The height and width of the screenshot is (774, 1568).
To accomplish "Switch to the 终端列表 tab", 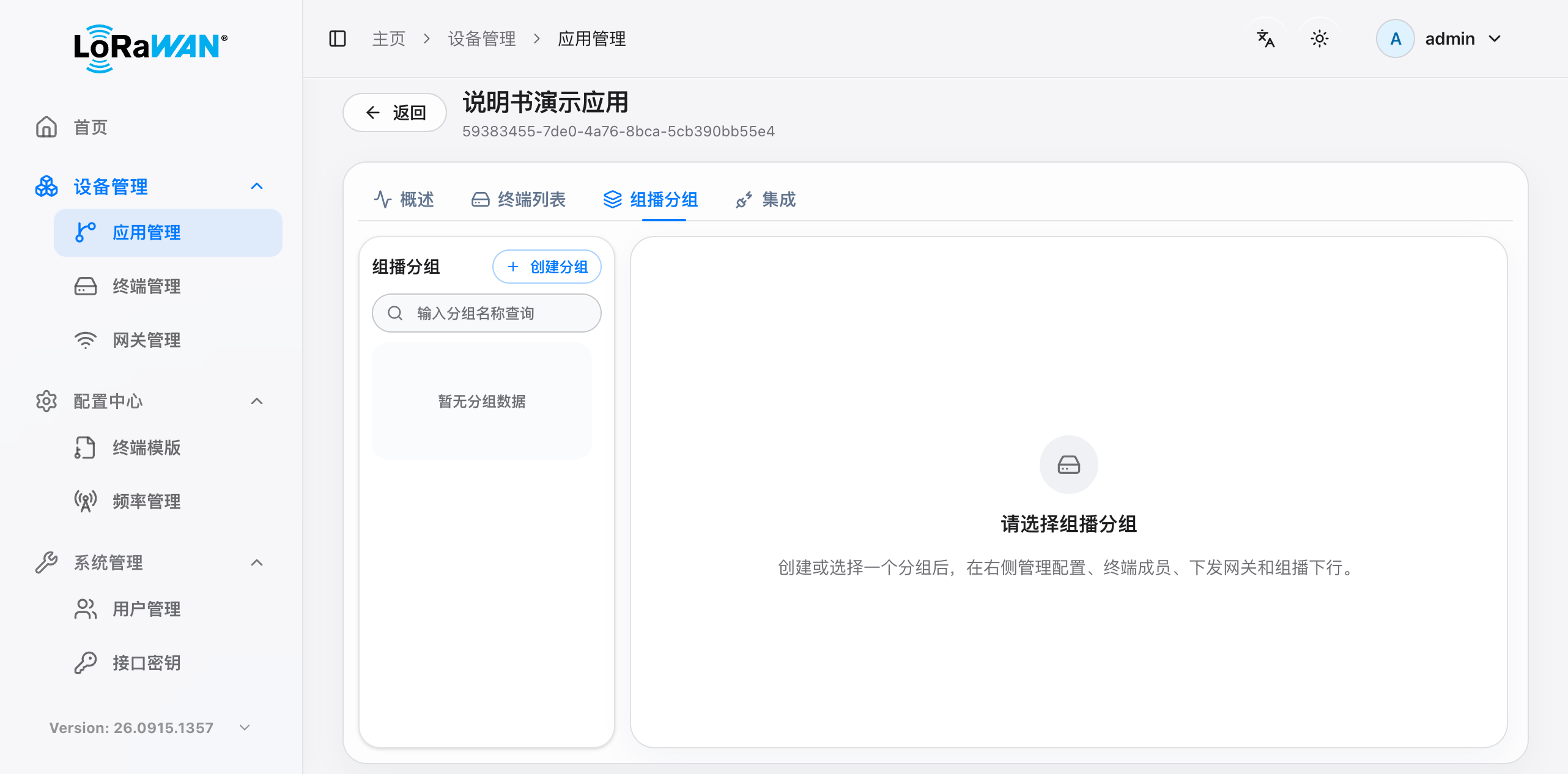I will point(519,199).
